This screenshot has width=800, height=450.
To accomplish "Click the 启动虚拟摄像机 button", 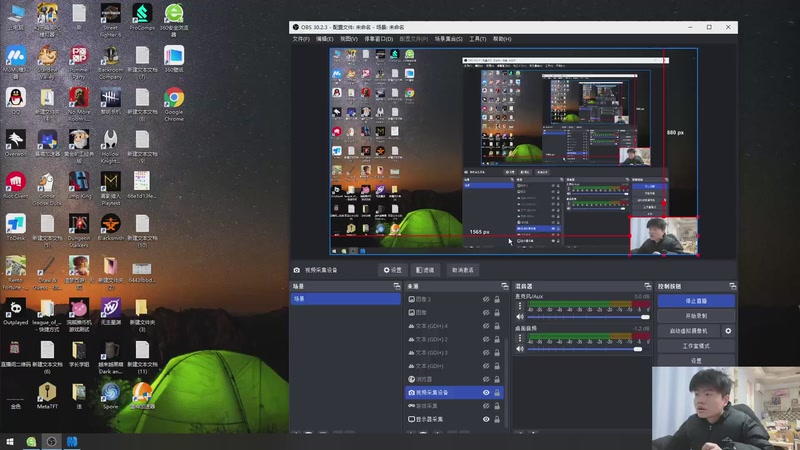I will click(689, 331).
